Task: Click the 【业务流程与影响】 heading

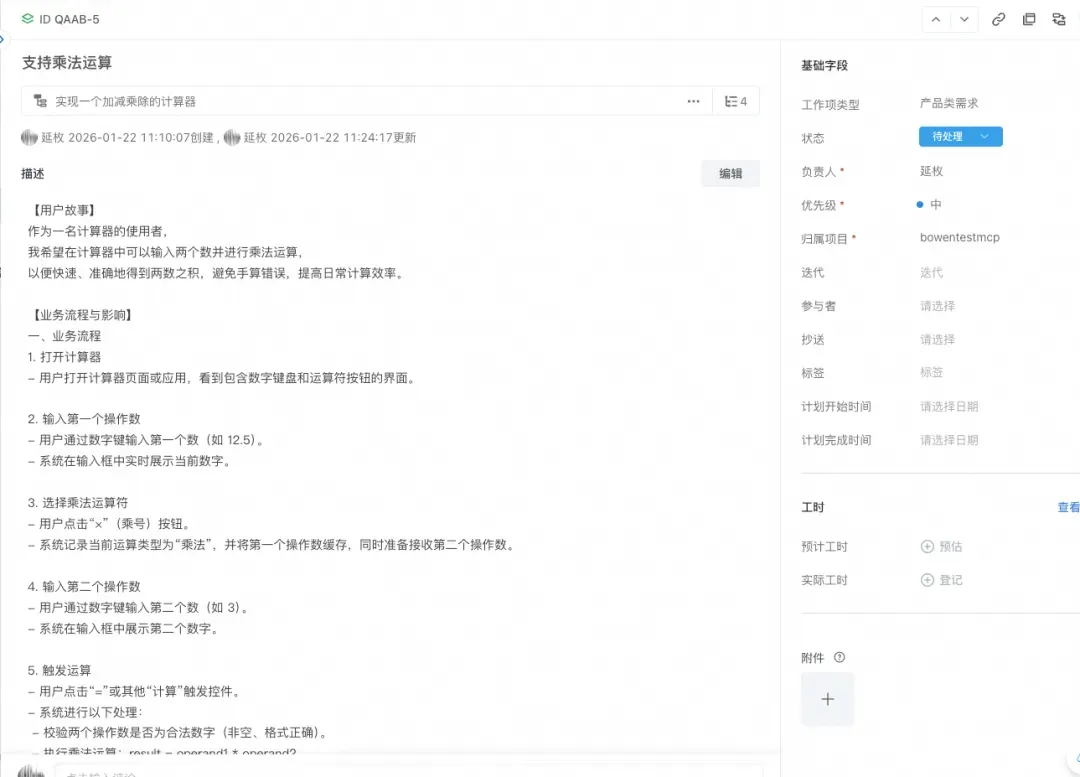Action: [x=82, y=315]
